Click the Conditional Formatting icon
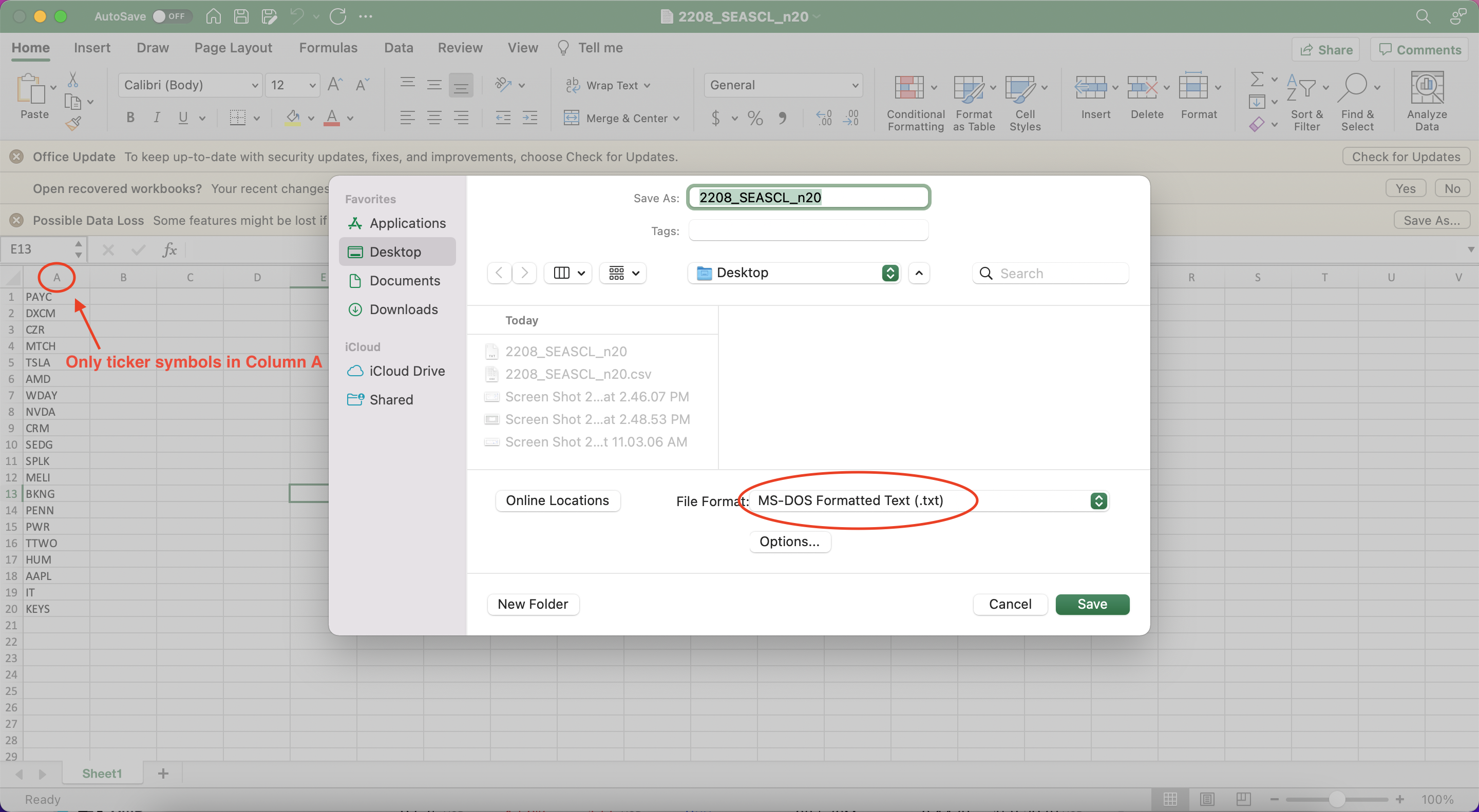This screenshot has width=1479, height=812. tap(909, 88)
